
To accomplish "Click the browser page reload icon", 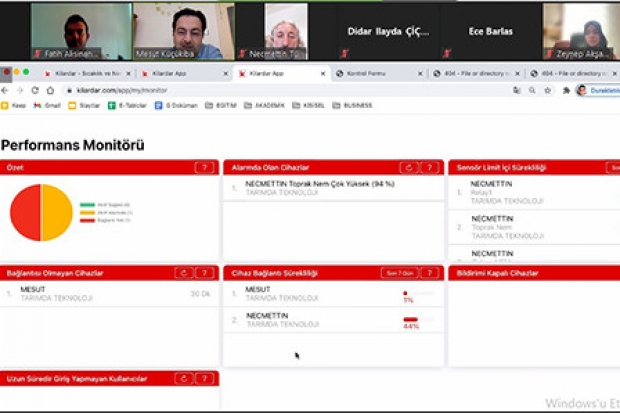I will point(35,90).
